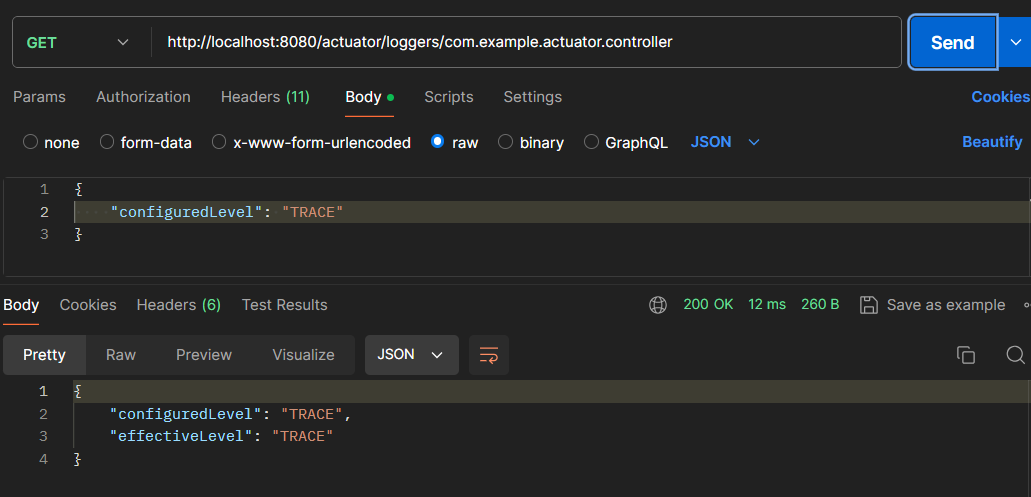
Task: Click "configuredLevel" in the response body
Action: click(x=186, y=414)
